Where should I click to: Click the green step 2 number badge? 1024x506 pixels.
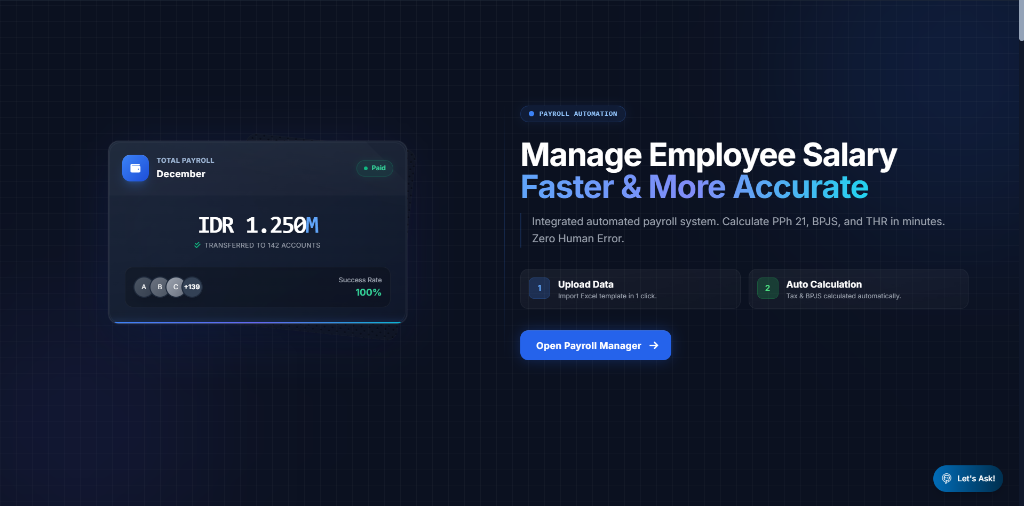(x=767, y=288)
